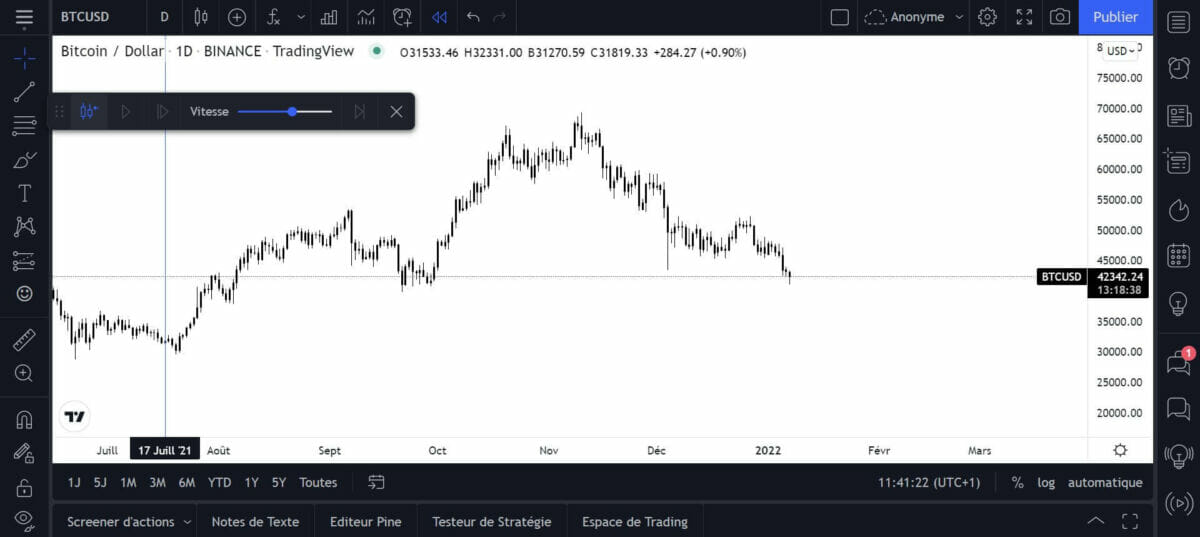Select the 6M time range button
The image size is (1200, 537).
click(x=187, y=482)
